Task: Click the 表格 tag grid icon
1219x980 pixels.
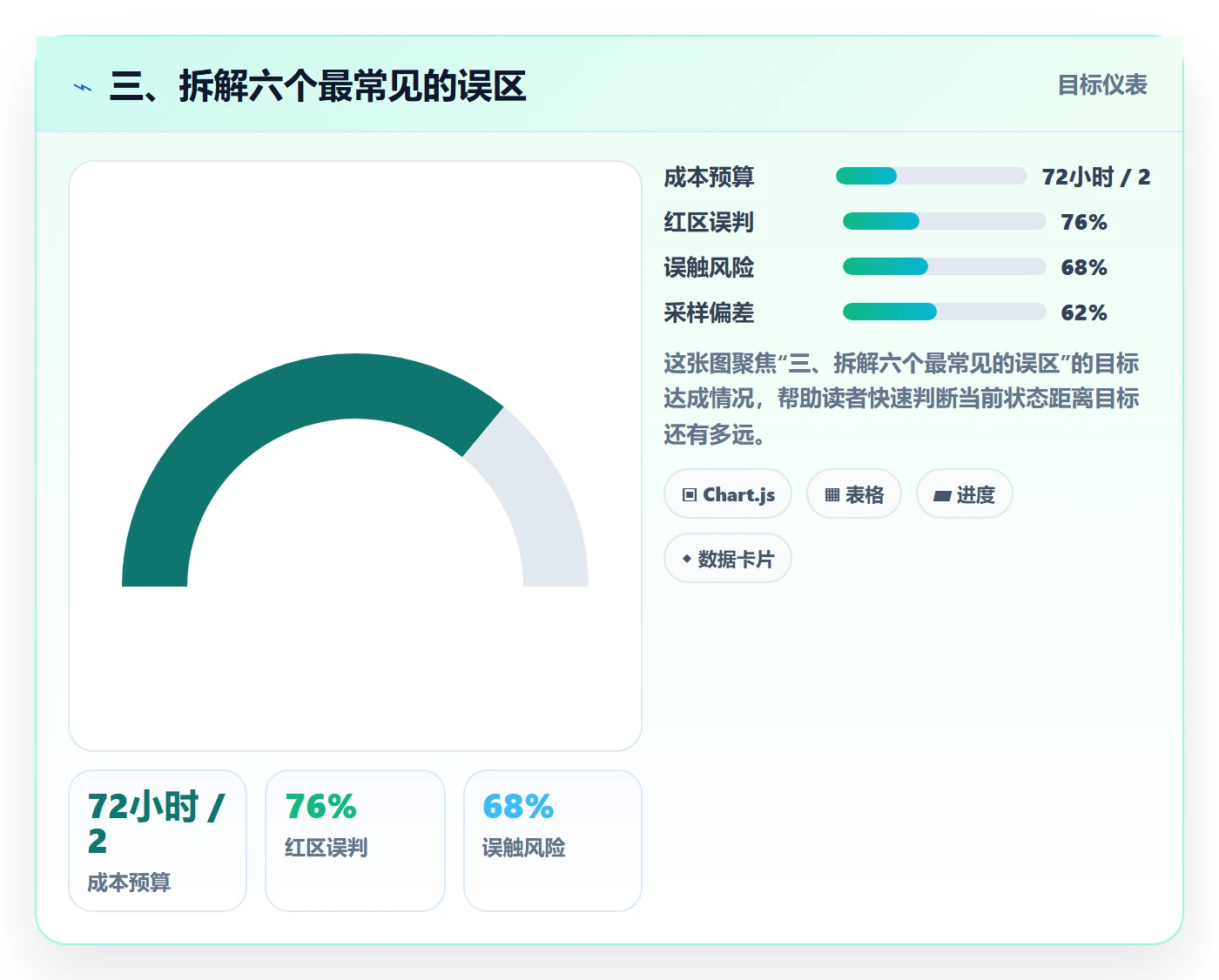Action: pyautogui.click(x=832, y=495)
